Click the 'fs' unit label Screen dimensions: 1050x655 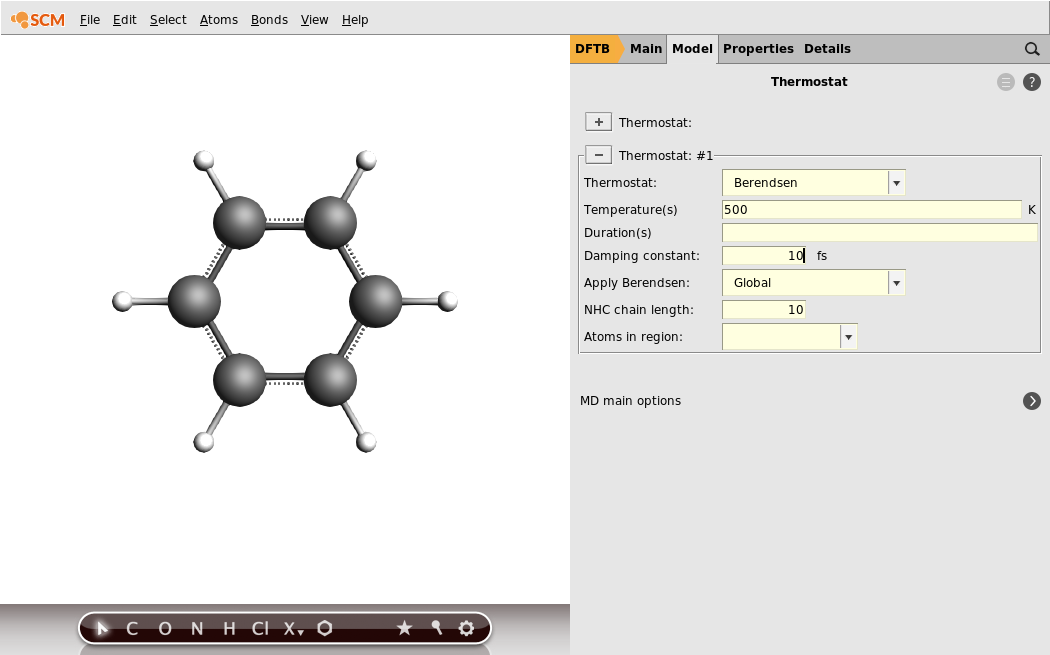pyautogui.click(x=822, y=255)
